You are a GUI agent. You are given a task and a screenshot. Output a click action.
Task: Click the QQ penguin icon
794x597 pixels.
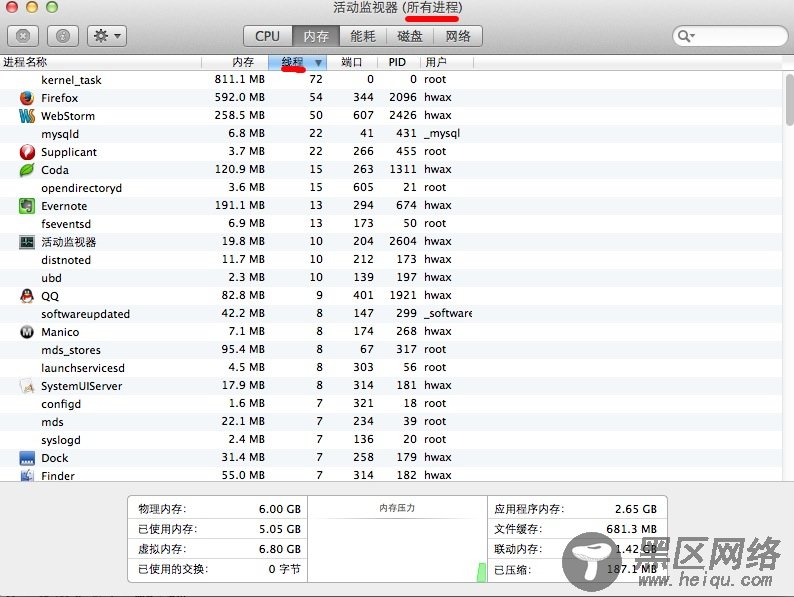tap(27, 296)
